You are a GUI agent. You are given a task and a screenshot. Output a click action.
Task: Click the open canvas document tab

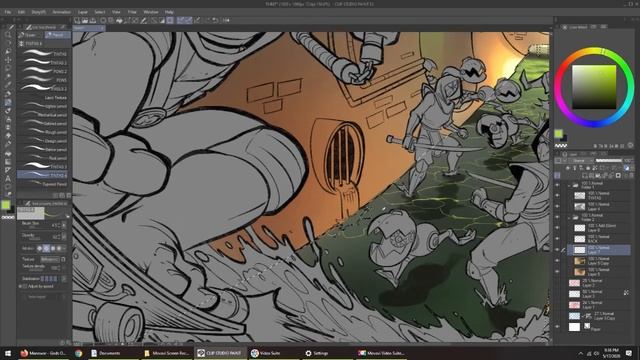89,28
